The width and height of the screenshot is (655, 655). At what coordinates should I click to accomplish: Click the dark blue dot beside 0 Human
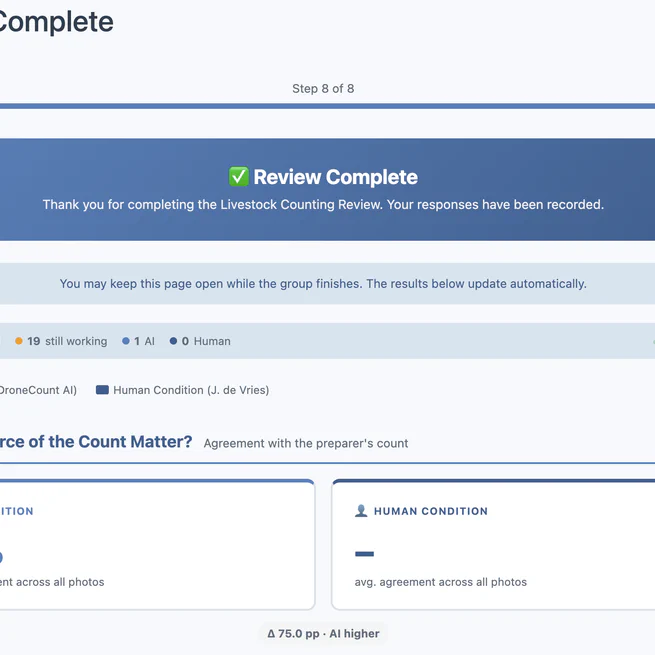173,341
